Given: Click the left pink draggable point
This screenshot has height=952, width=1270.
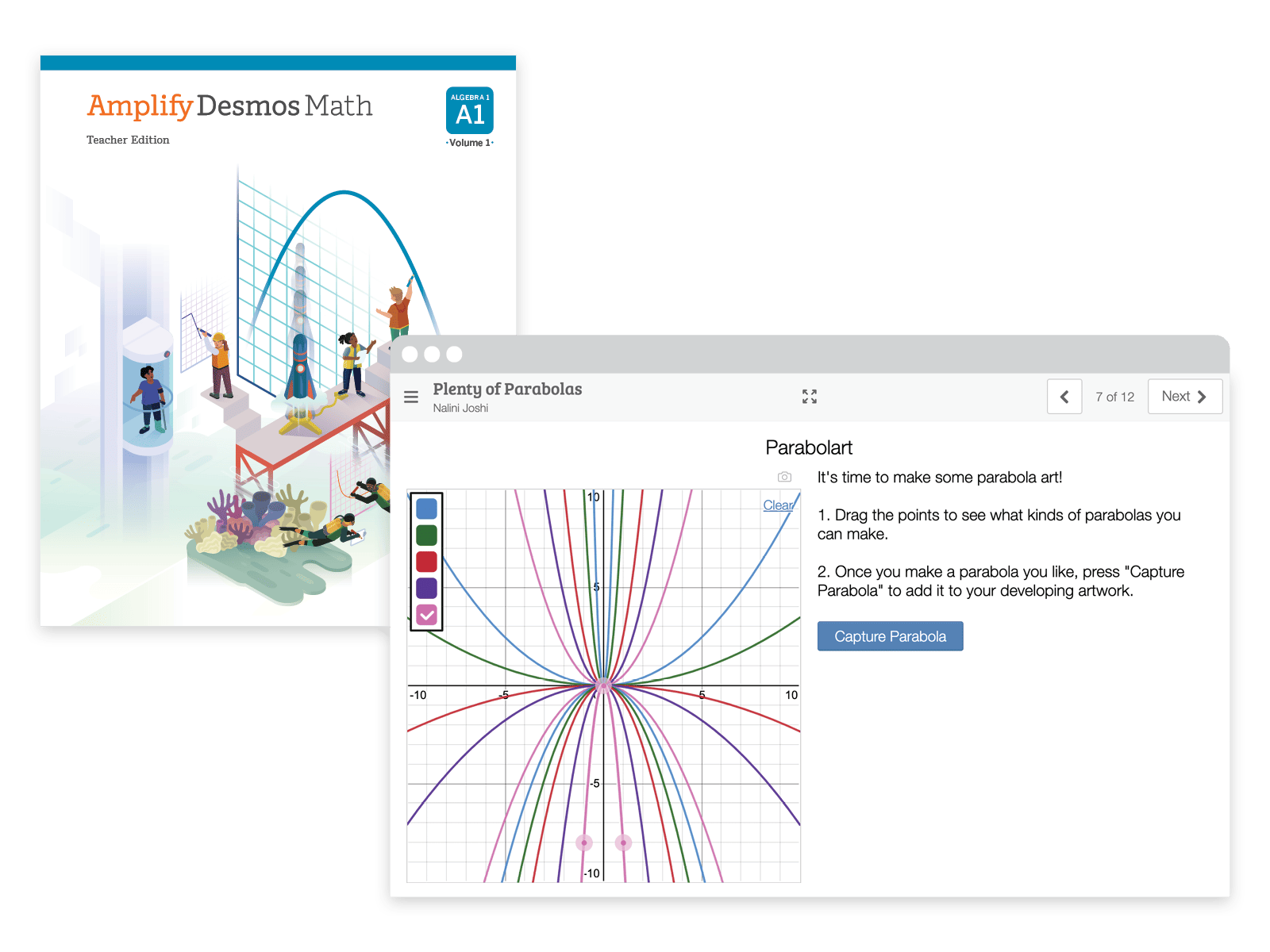Looking at the screenshot, I should [x=584, y=843].
